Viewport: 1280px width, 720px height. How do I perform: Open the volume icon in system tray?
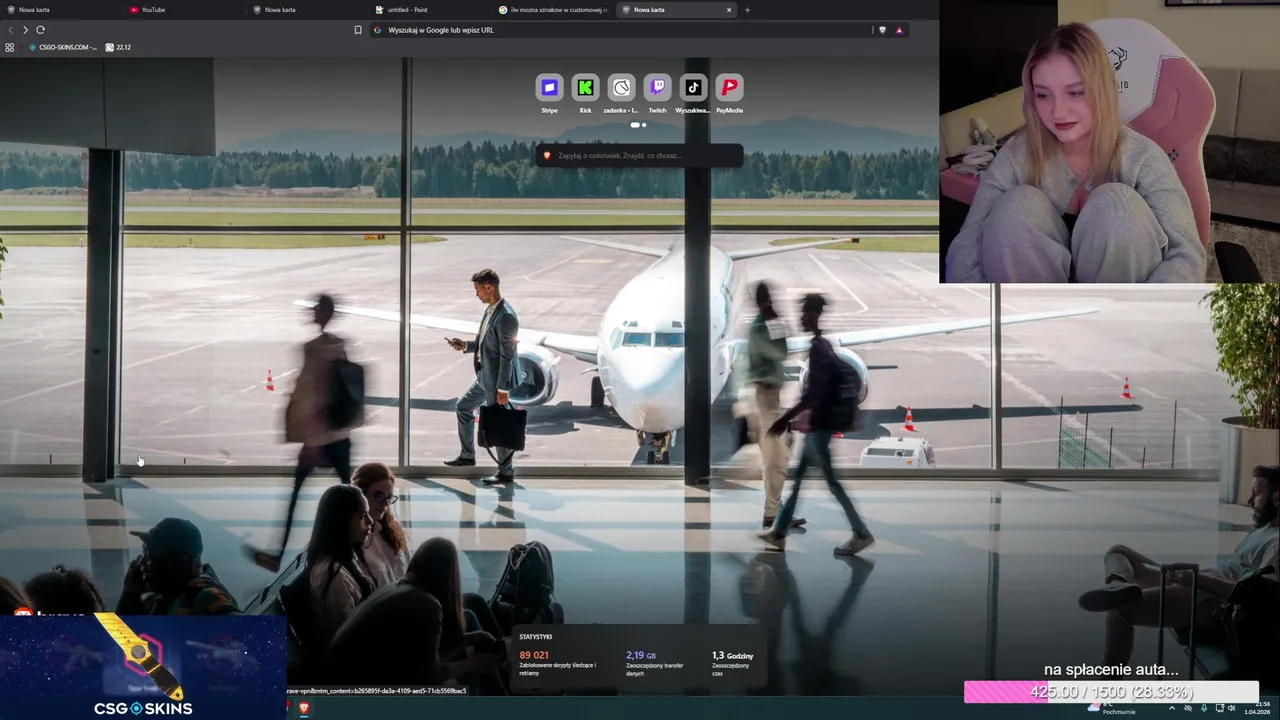point(1233,708)
